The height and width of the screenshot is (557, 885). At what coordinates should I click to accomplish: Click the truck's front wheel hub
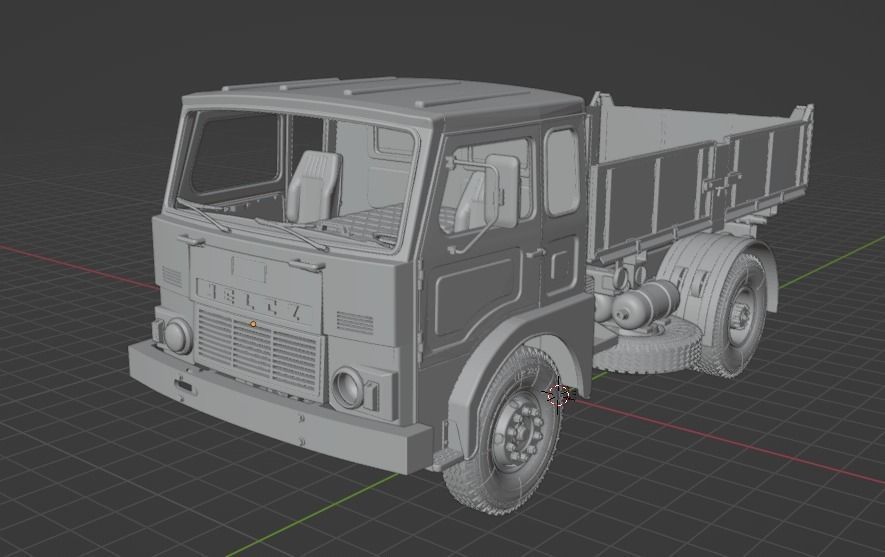(520, 431)
